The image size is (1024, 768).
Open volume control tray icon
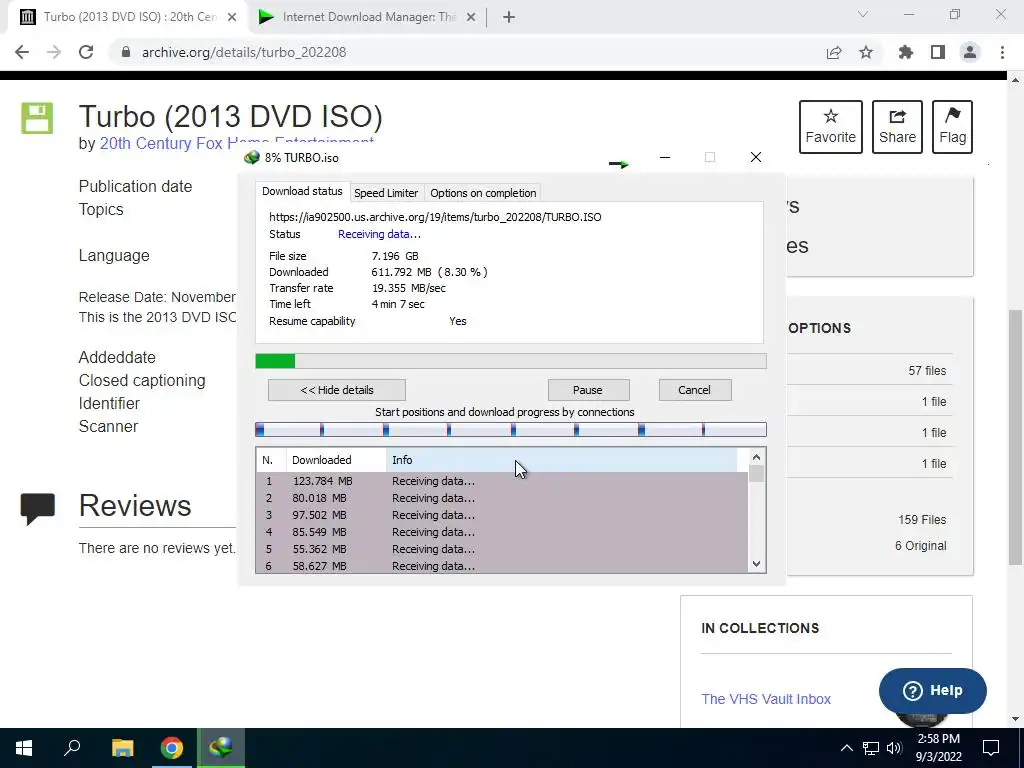pyautogui.click(x=894, y=748)
